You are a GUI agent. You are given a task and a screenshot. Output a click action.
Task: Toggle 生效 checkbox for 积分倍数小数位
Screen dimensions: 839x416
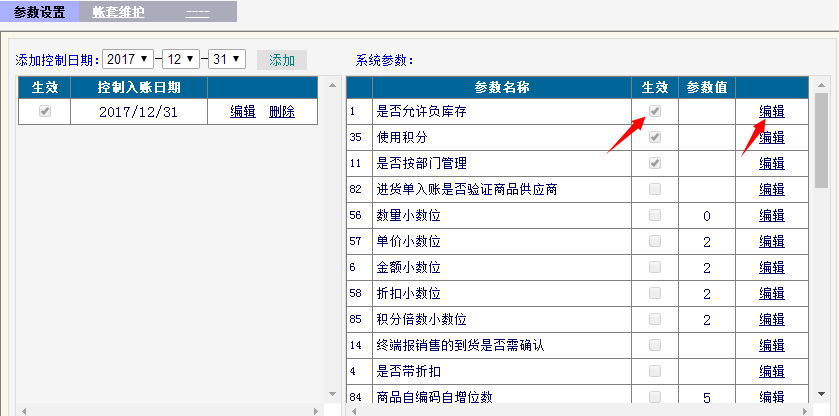pos(654,319)
